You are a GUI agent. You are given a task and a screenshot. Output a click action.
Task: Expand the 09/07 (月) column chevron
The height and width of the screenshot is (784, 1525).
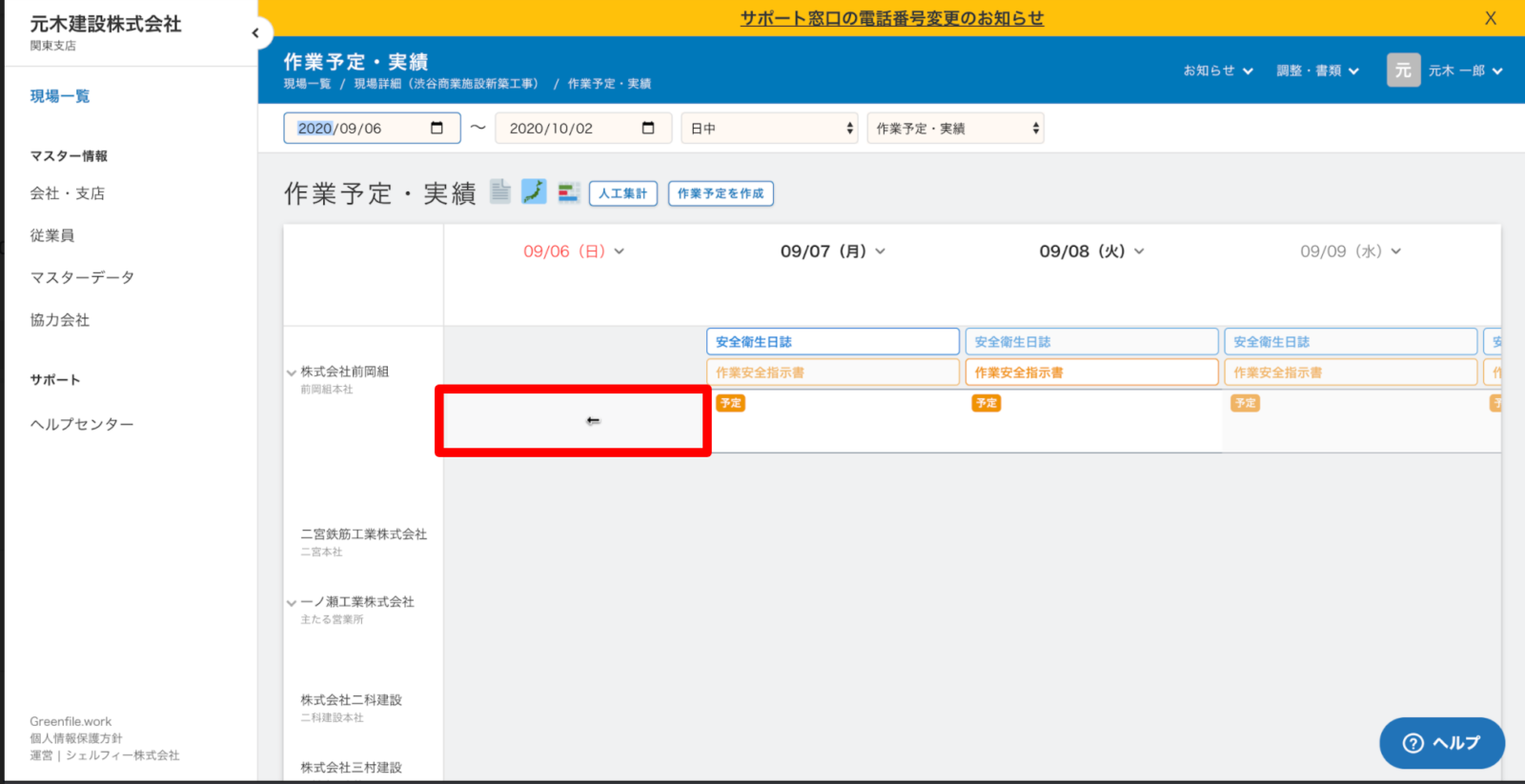881,251
